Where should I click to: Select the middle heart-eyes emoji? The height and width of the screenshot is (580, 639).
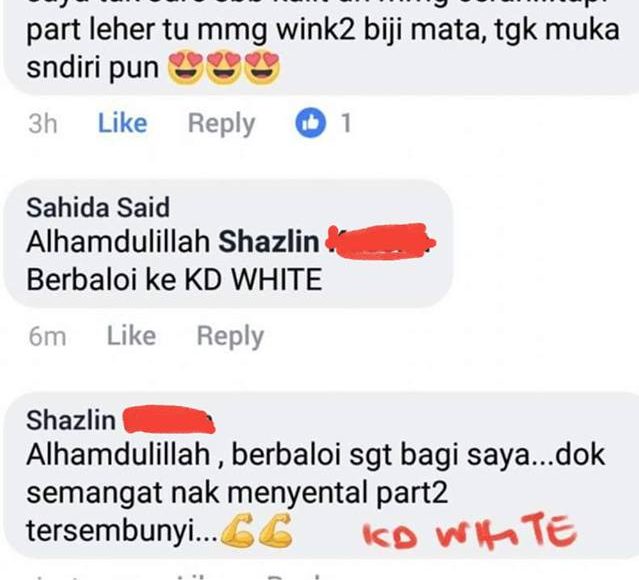[224, 67]
